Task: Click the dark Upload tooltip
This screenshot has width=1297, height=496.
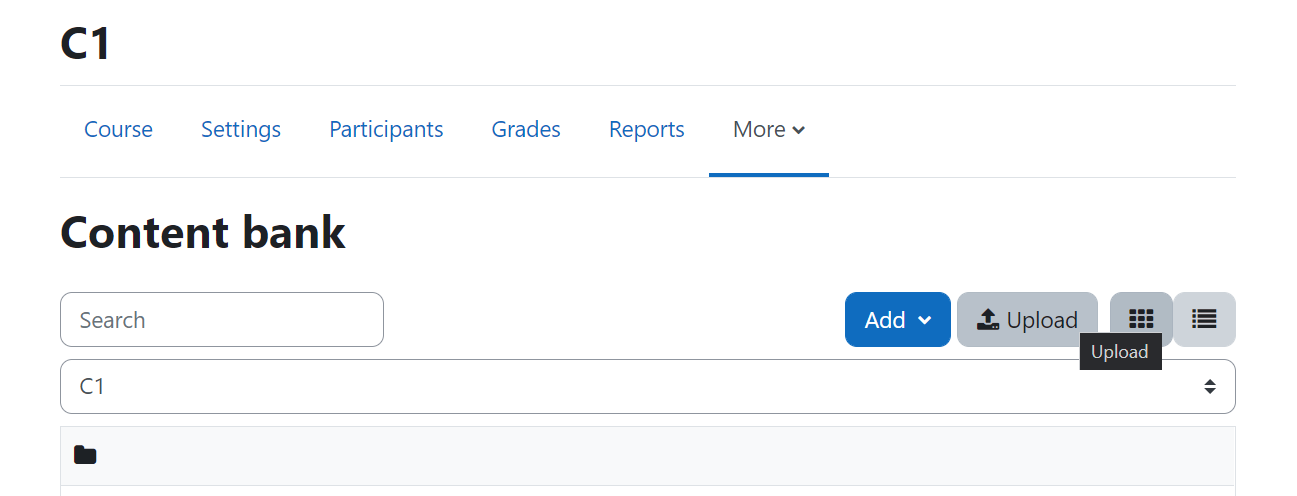Action: (1120, 352)
